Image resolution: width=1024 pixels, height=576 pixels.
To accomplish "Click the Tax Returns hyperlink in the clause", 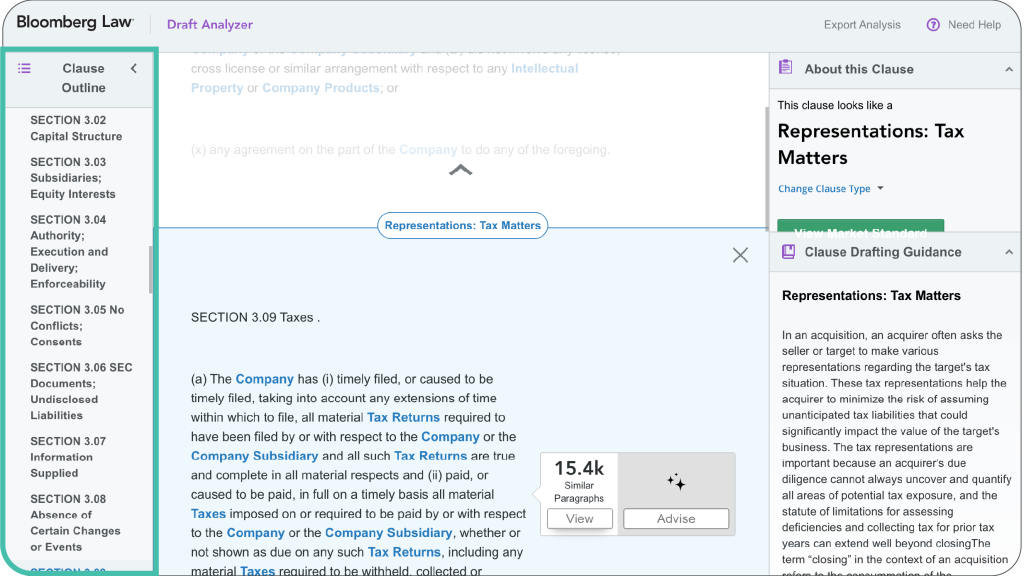I will click(x=403, y=417).
